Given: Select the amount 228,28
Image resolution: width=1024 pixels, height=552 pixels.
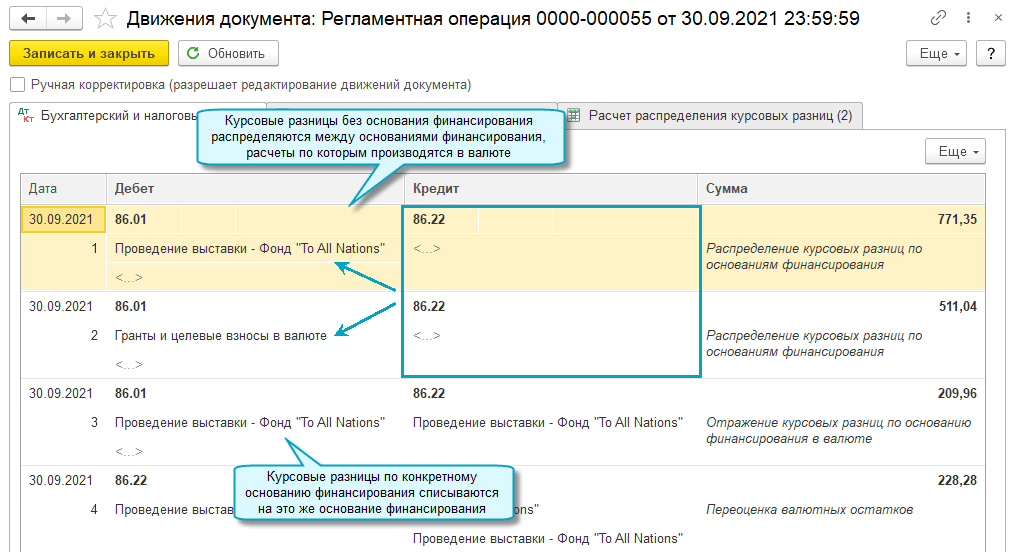Looking at the screenshot, I should tap(957, 480).
